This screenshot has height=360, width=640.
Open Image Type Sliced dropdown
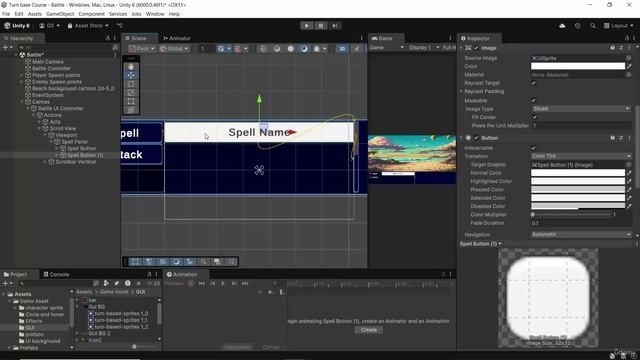point(581,109)
